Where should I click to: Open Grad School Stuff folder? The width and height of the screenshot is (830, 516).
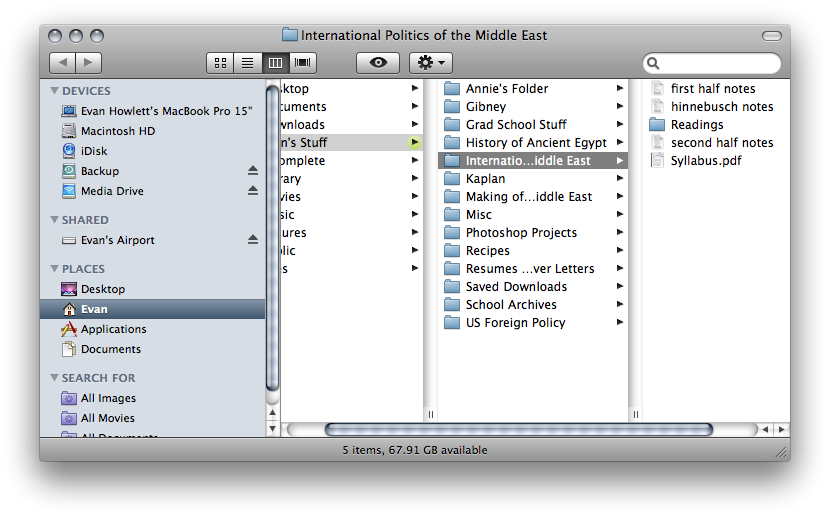533,124
